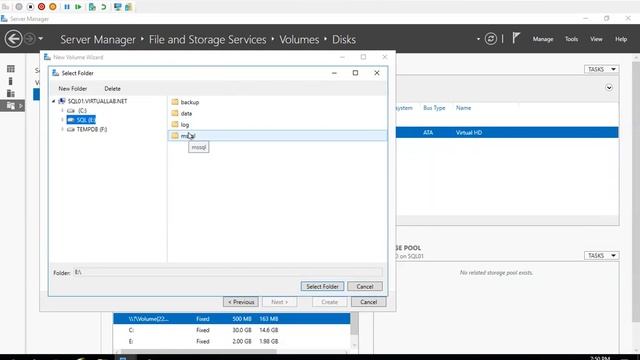This screenshot has height=360, width=640.
Task: Pause the virtual machine
Action: (x=67, y=7)
